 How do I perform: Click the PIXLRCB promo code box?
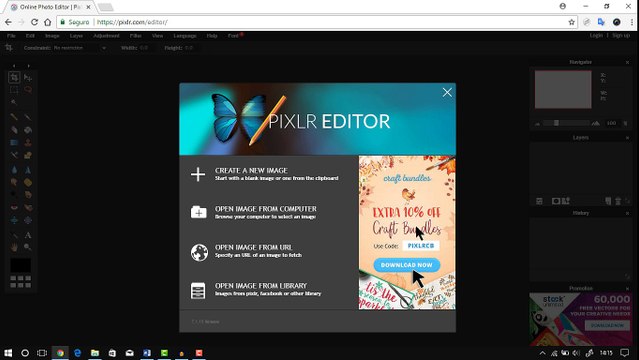421,246
